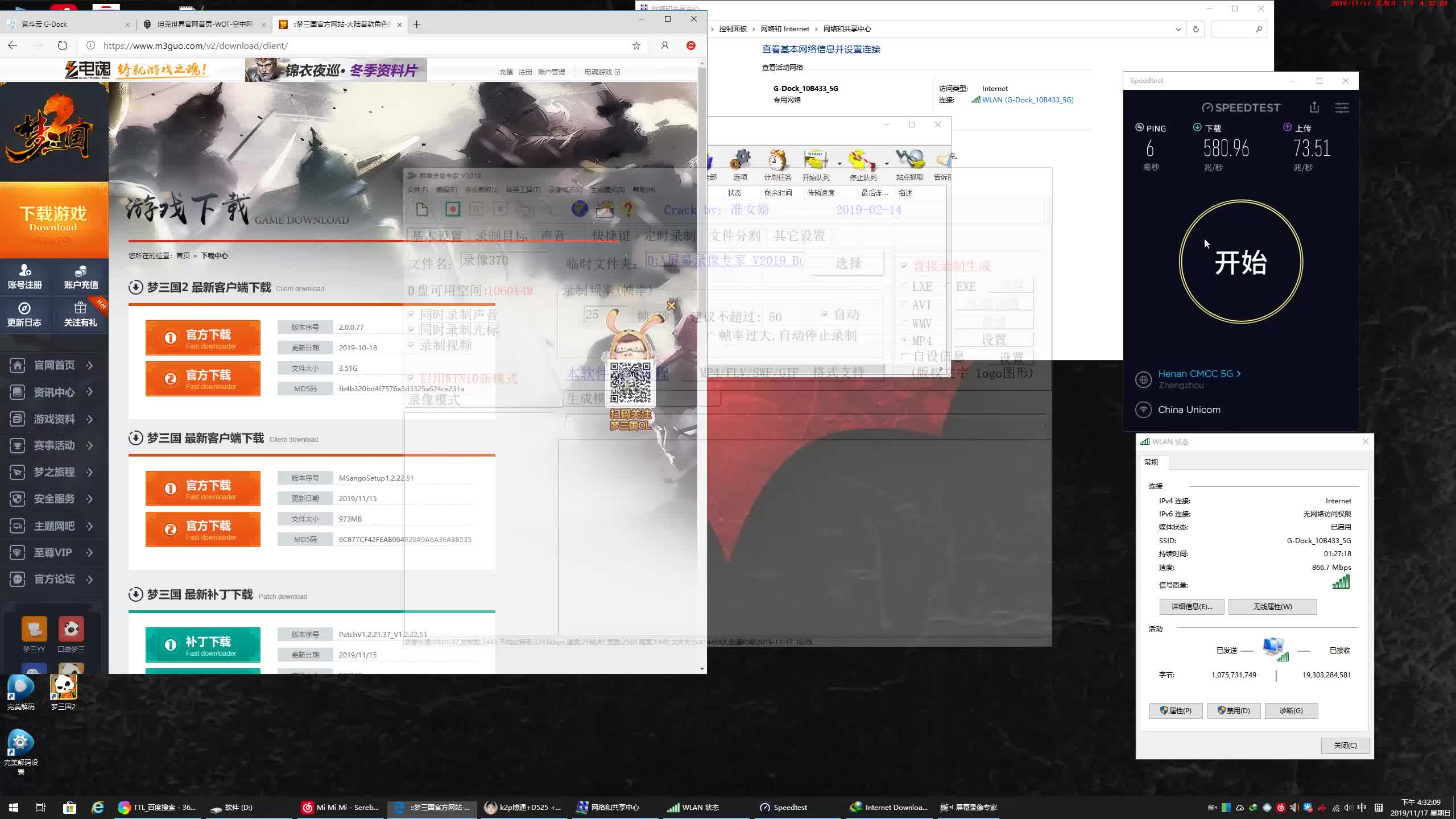
Task: Click the green 补丁下载 patch button
Action: [203, 644]
